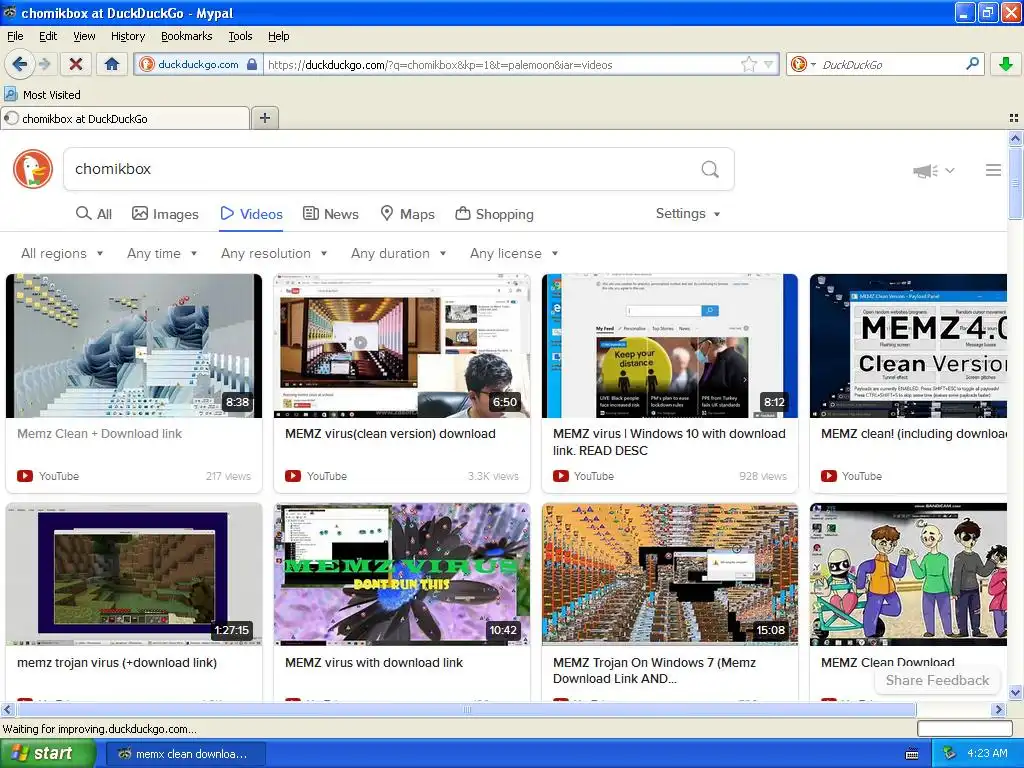Screen dimensions: 1024x768
Task: Open the Windows Start button
Action: (48, 754)
